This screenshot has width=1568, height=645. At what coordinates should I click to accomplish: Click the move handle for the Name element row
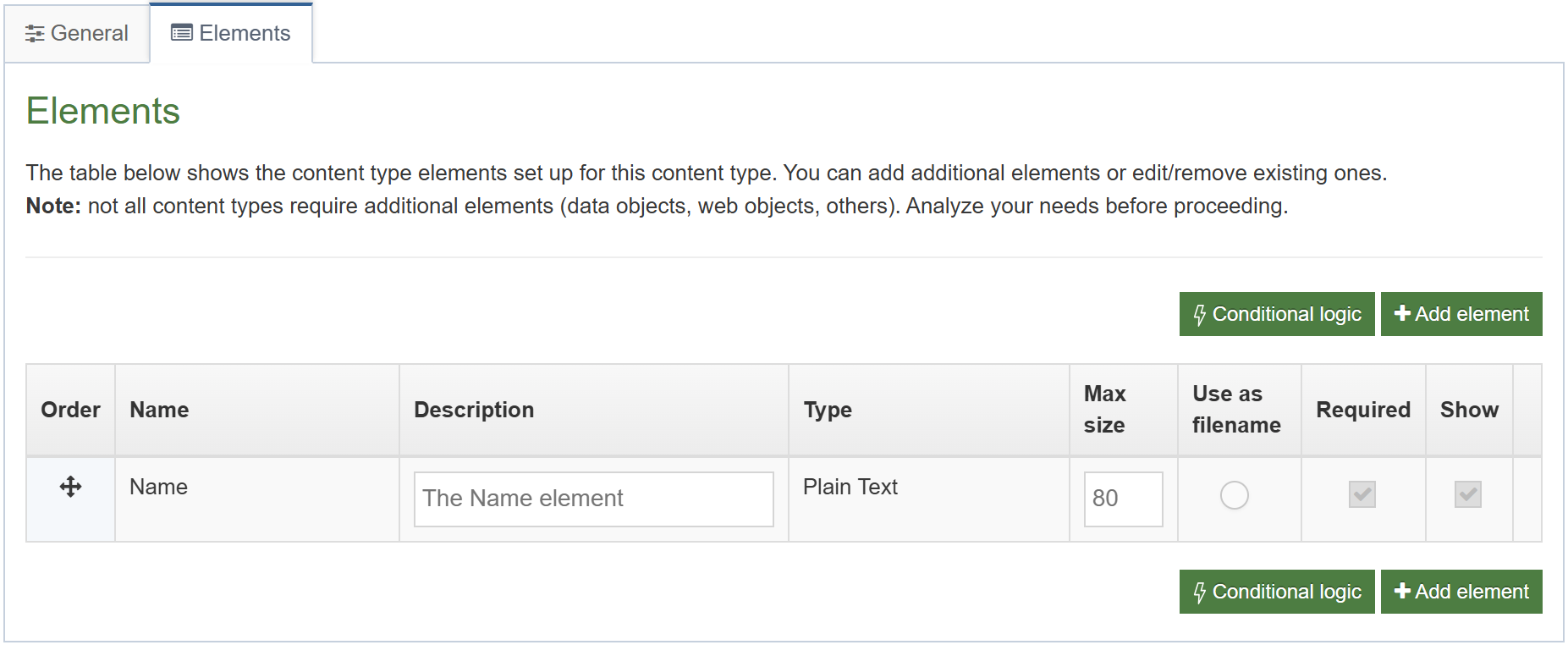coord(70,488)
